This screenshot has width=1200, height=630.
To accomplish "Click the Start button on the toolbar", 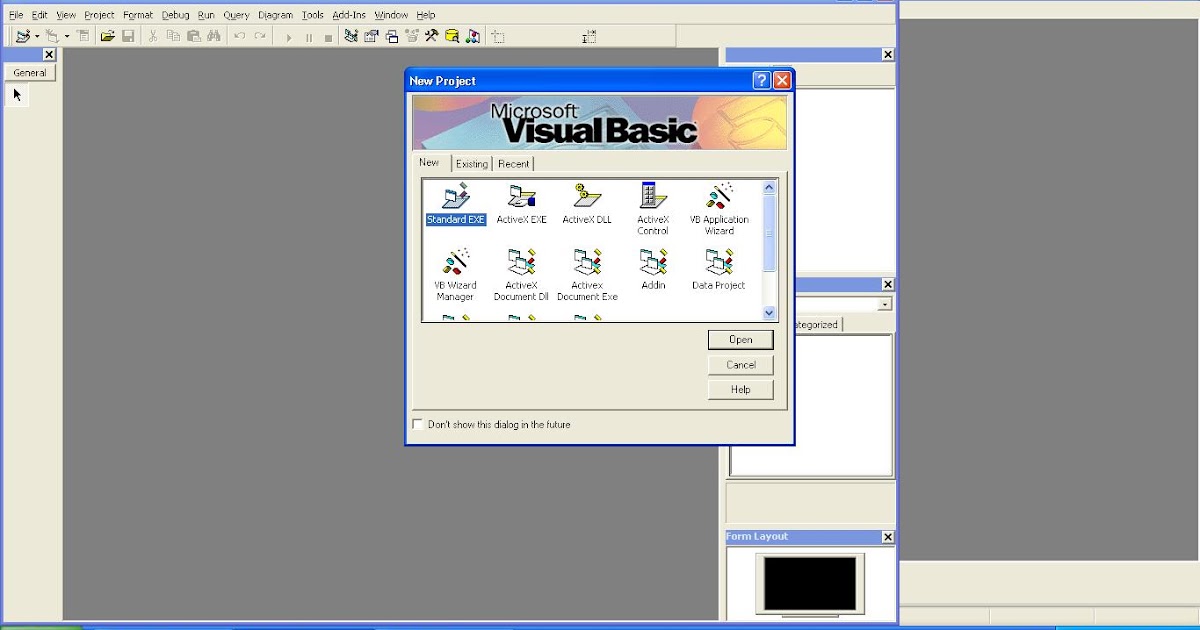I will point(288,36).
